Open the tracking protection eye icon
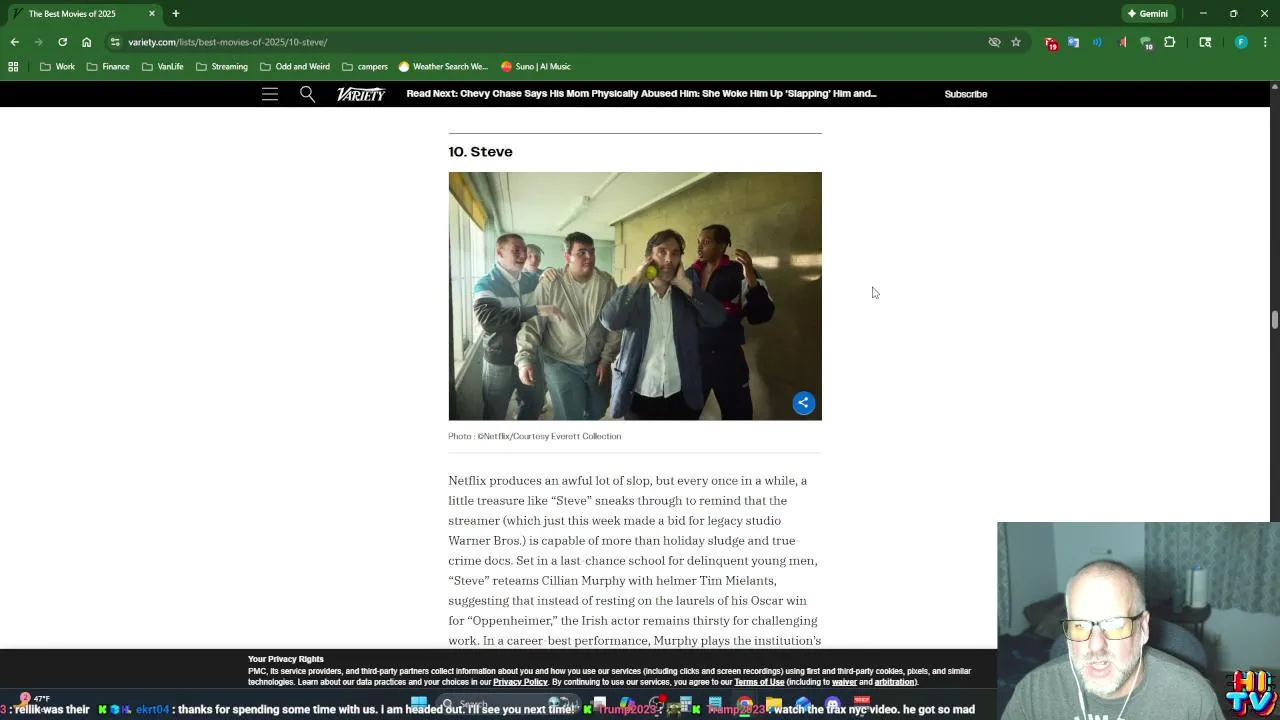 pyautogui.click(x=994, y=42)
